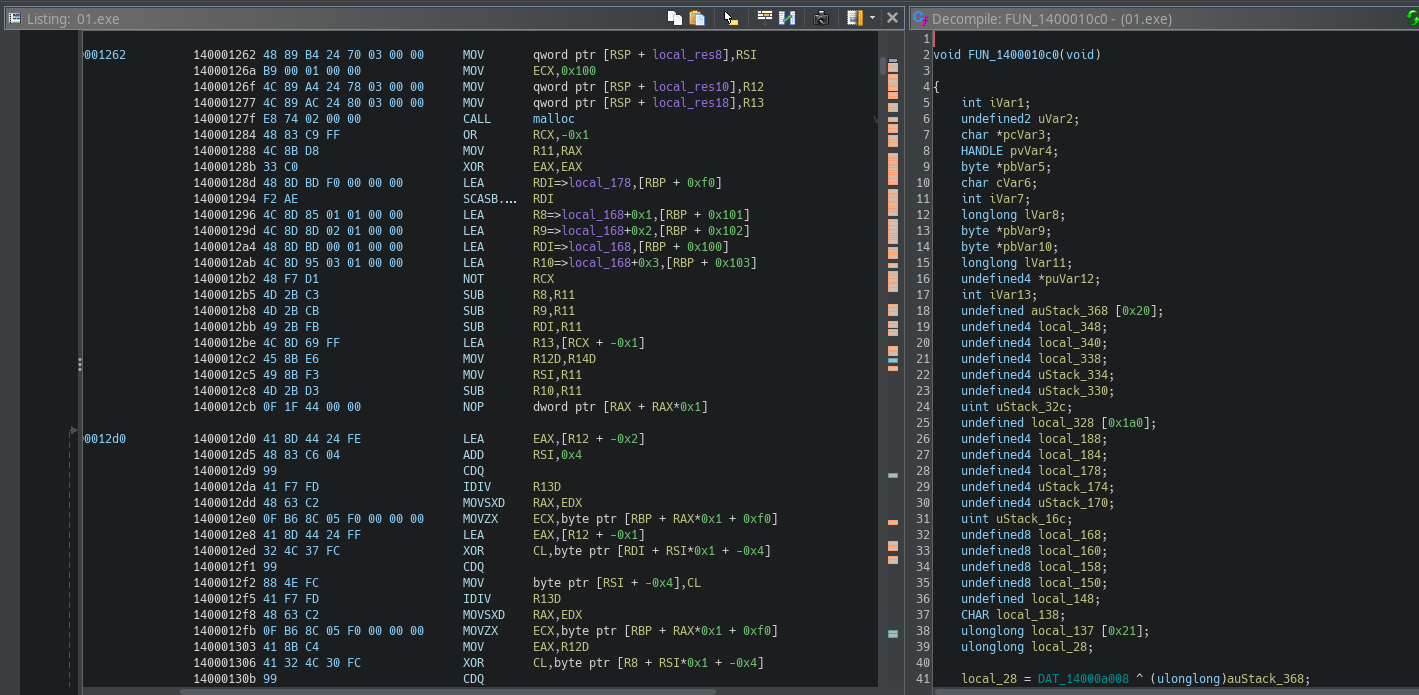Click the Edit Listing Fields icon
This screenshot has height=695, width=1419.
pos(854,18)
